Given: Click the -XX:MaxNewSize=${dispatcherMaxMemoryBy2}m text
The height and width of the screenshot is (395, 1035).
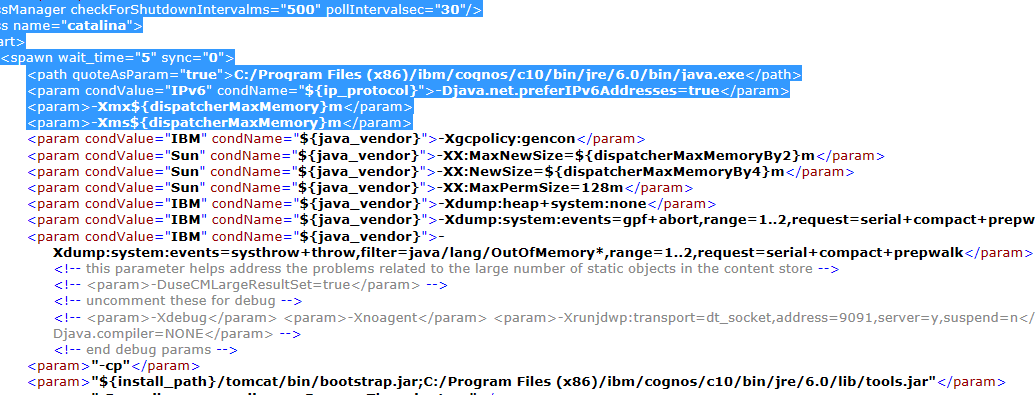Looking at the screenshot, I should (627, 155).
